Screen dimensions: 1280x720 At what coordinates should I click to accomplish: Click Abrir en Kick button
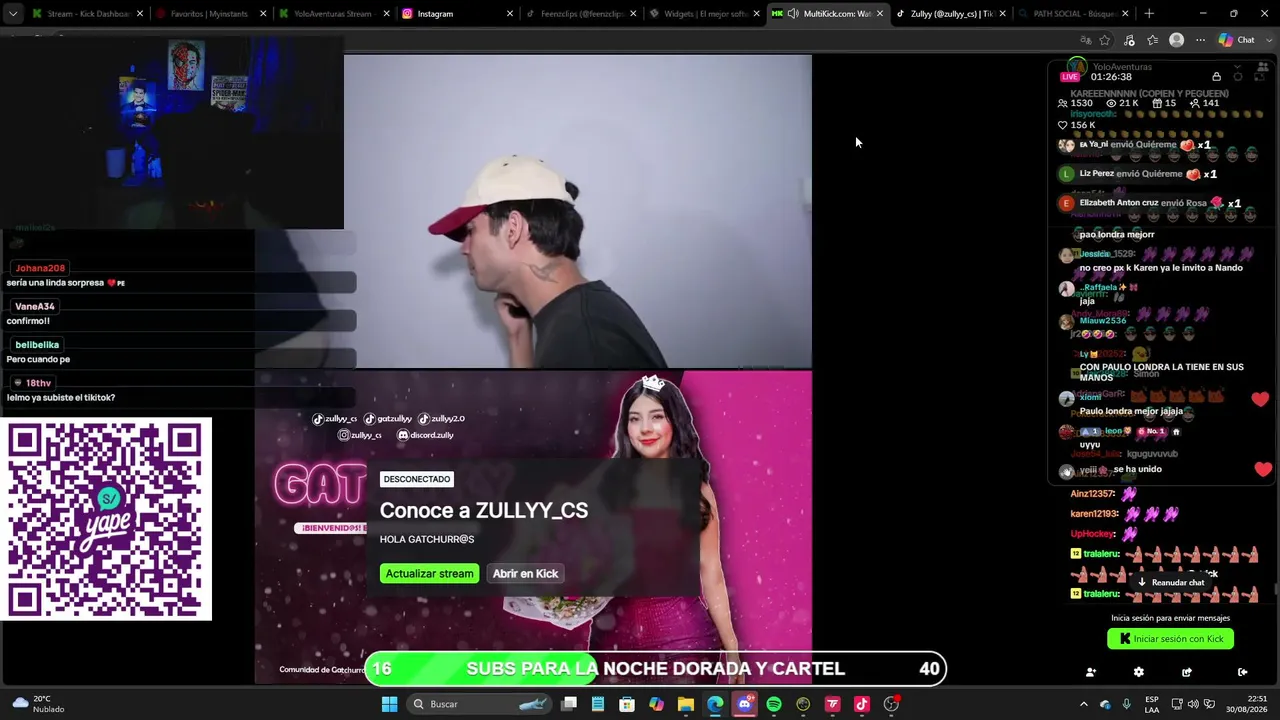coord(525,574)
